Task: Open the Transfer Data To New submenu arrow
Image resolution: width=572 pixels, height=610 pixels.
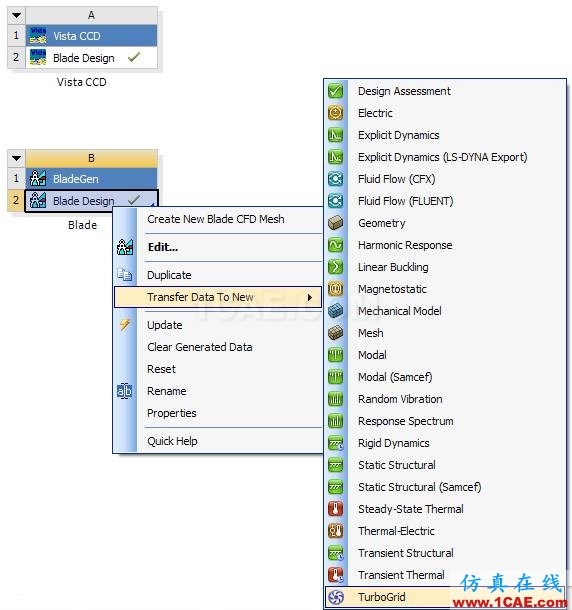Action: click(x=310, y=297)
